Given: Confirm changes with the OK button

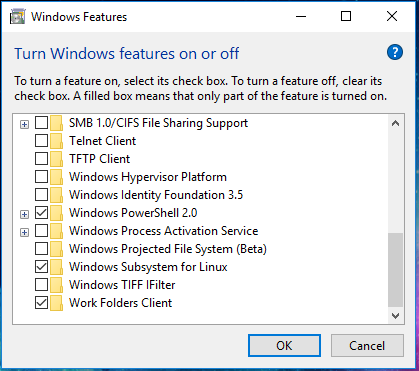Looking at the screenshot, I should point(284,346).
